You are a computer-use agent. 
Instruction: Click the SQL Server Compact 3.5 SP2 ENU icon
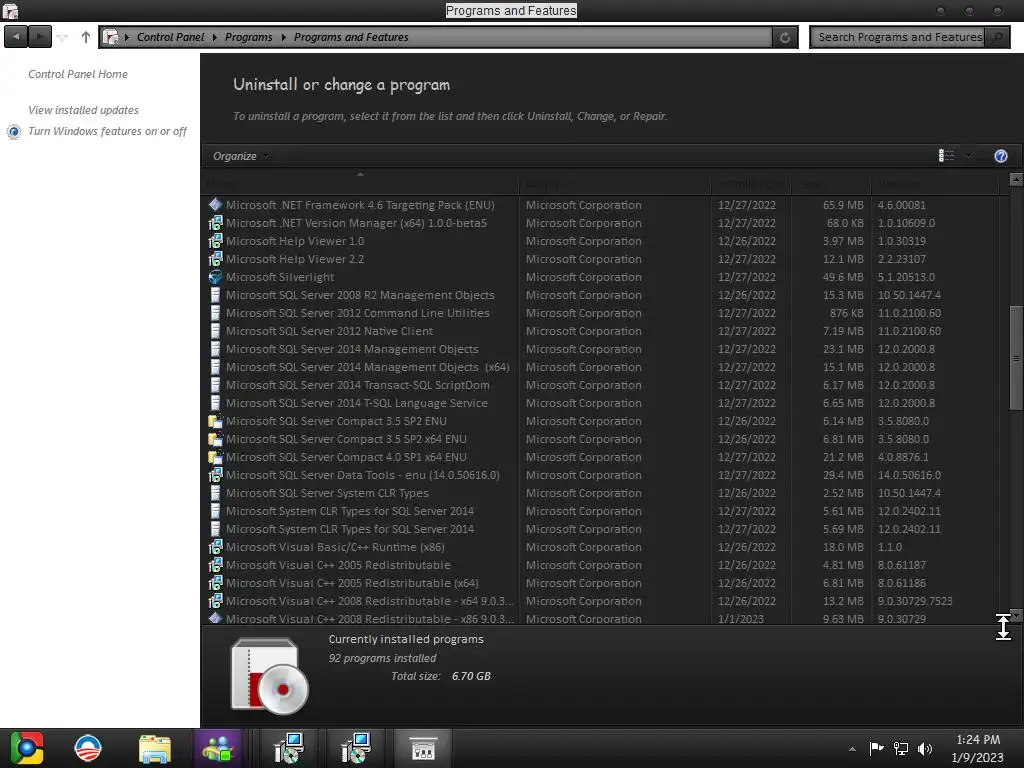(216, 421)
